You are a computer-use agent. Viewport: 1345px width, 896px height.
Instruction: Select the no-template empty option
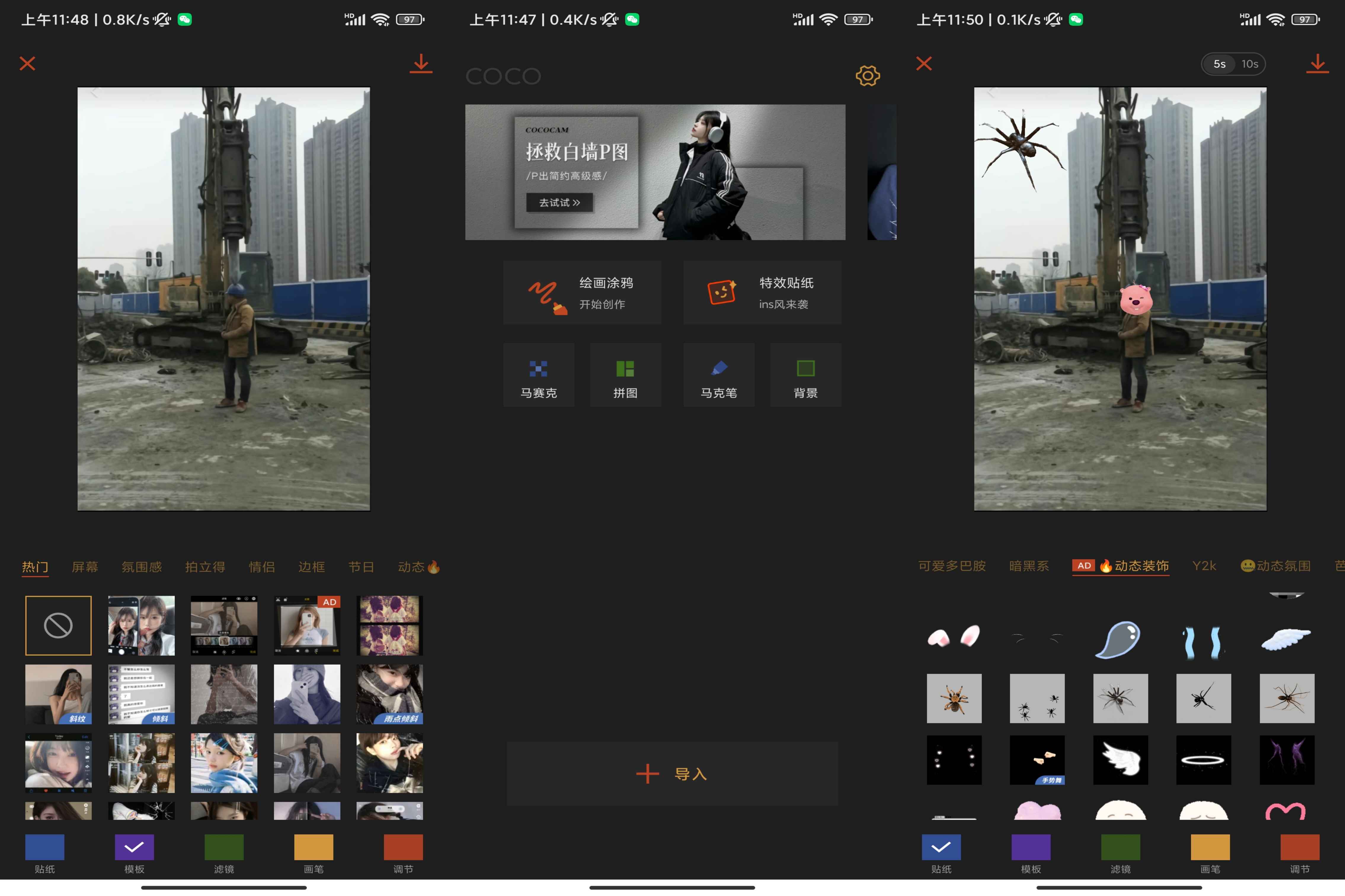point(58,625)
